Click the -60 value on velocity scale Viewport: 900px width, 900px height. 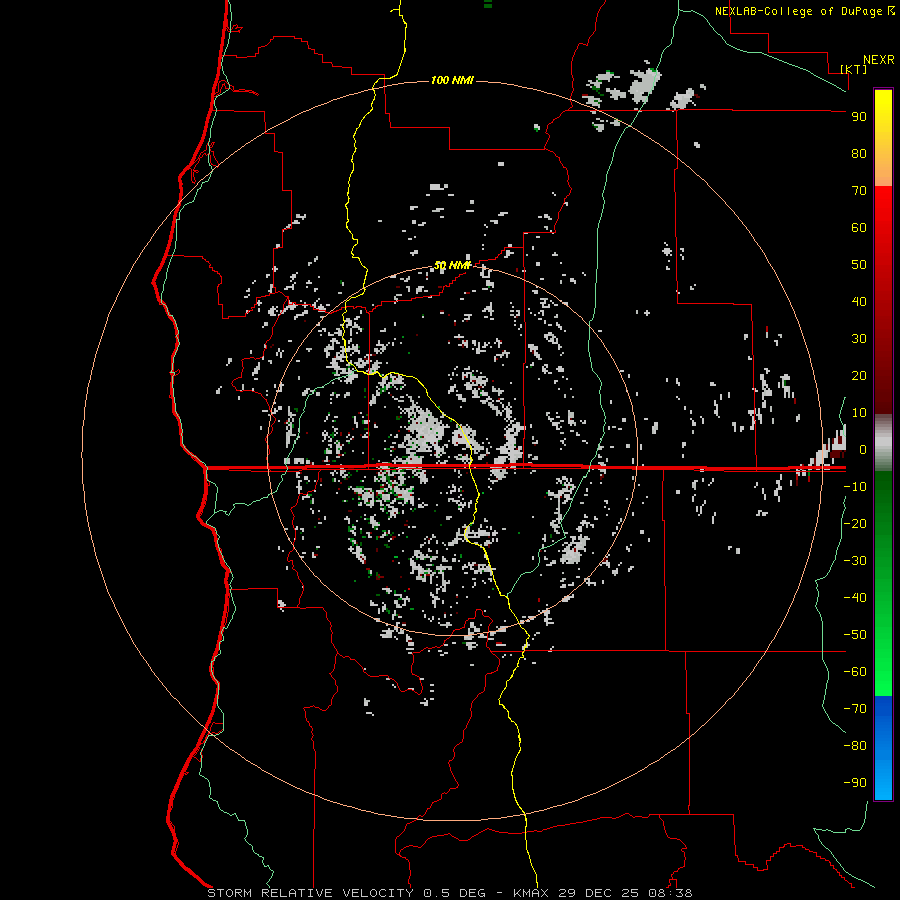pos(855,672)
